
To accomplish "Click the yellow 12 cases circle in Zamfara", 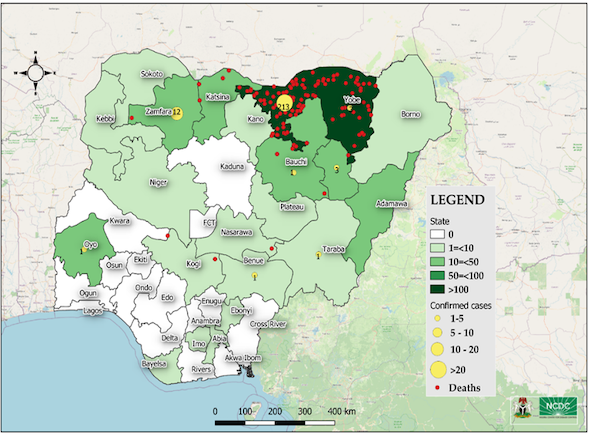I will 177,112.
